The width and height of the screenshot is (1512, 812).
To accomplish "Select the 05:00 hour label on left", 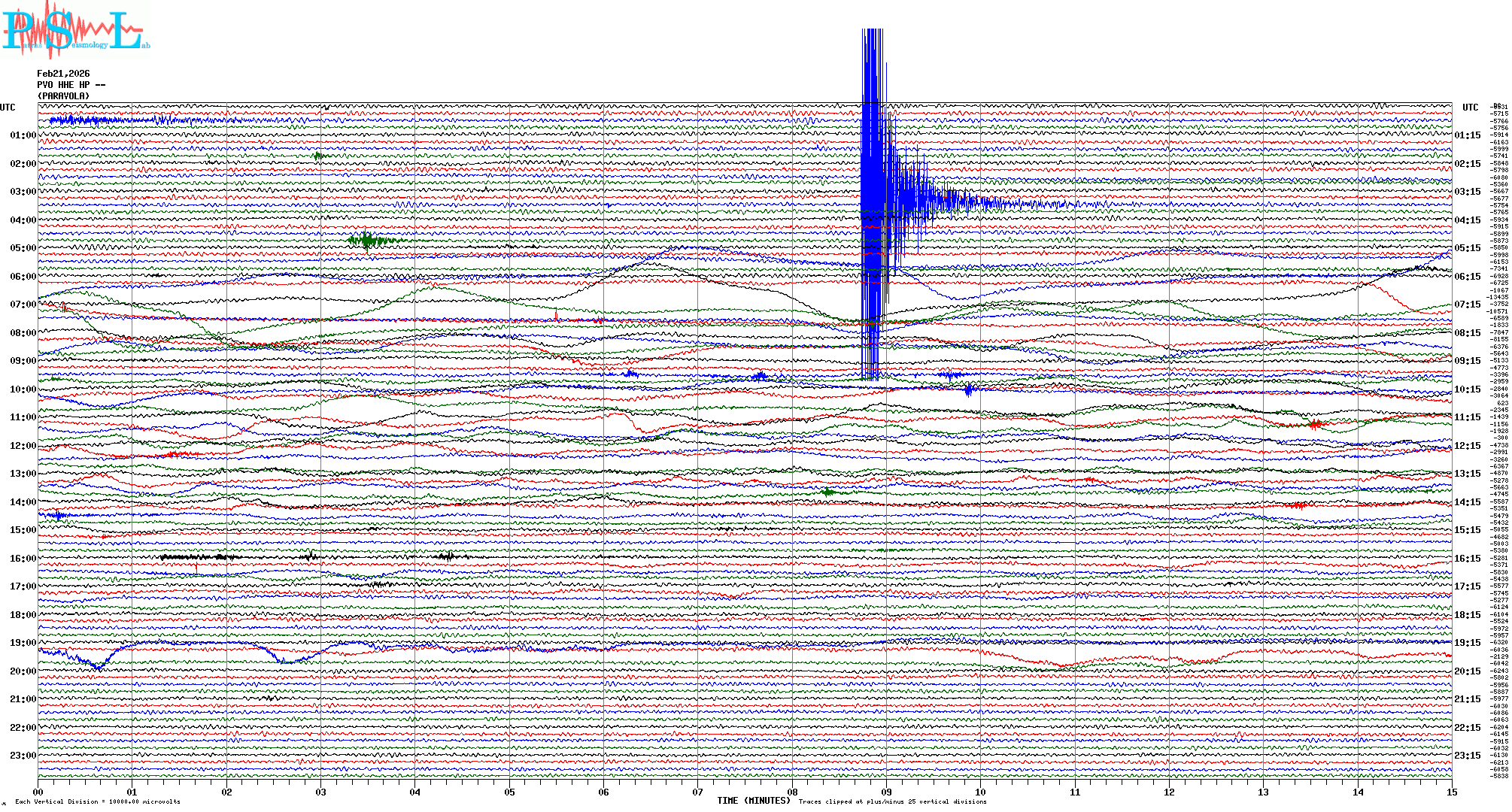I will (23, 248).
